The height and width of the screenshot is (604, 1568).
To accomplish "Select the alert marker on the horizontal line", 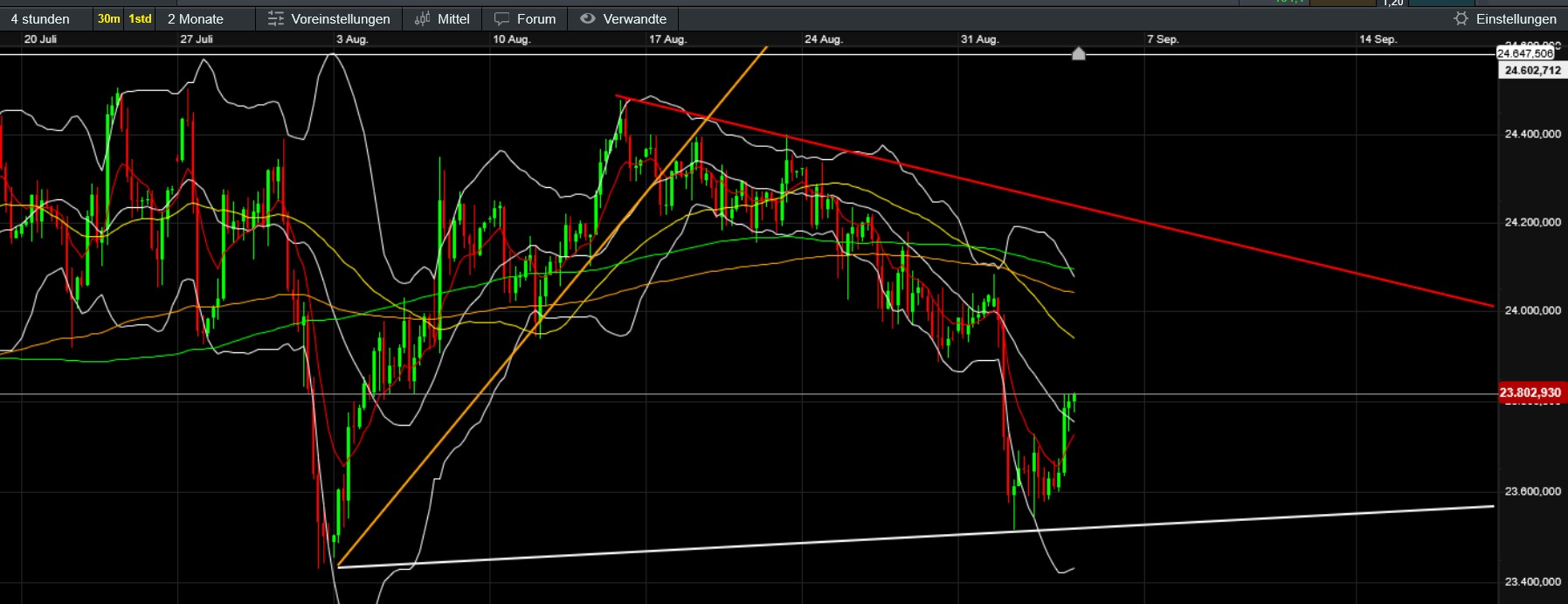I will click(x=1079, y=54).
